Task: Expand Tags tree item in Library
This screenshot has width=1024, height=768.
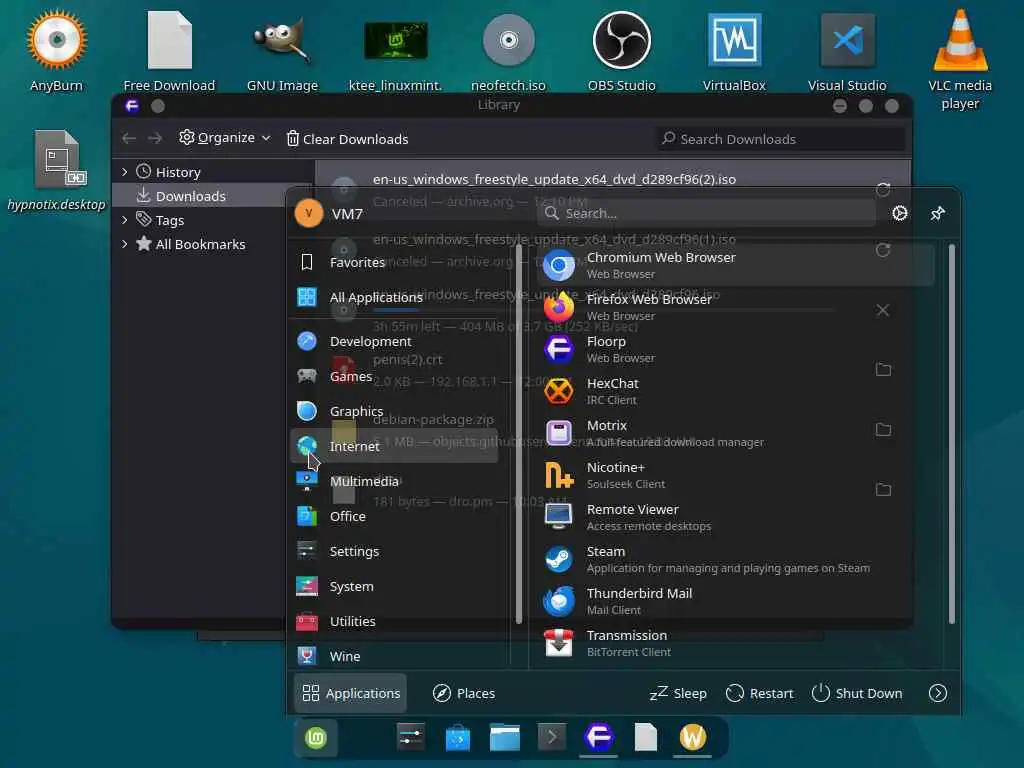Action: coord(125,220)
